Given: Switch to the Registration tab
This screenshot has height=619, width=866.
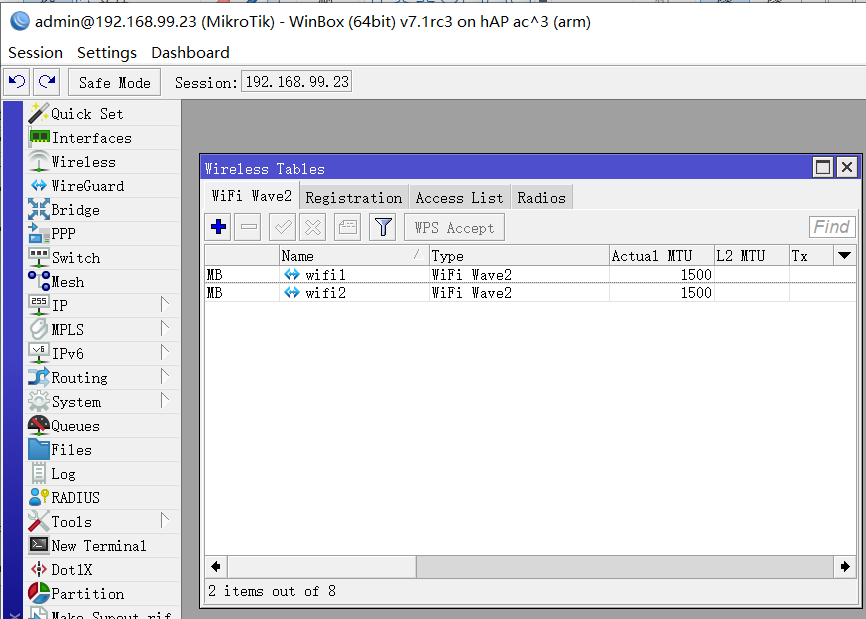Looking at the screenshot, I should tap(353, 198).
